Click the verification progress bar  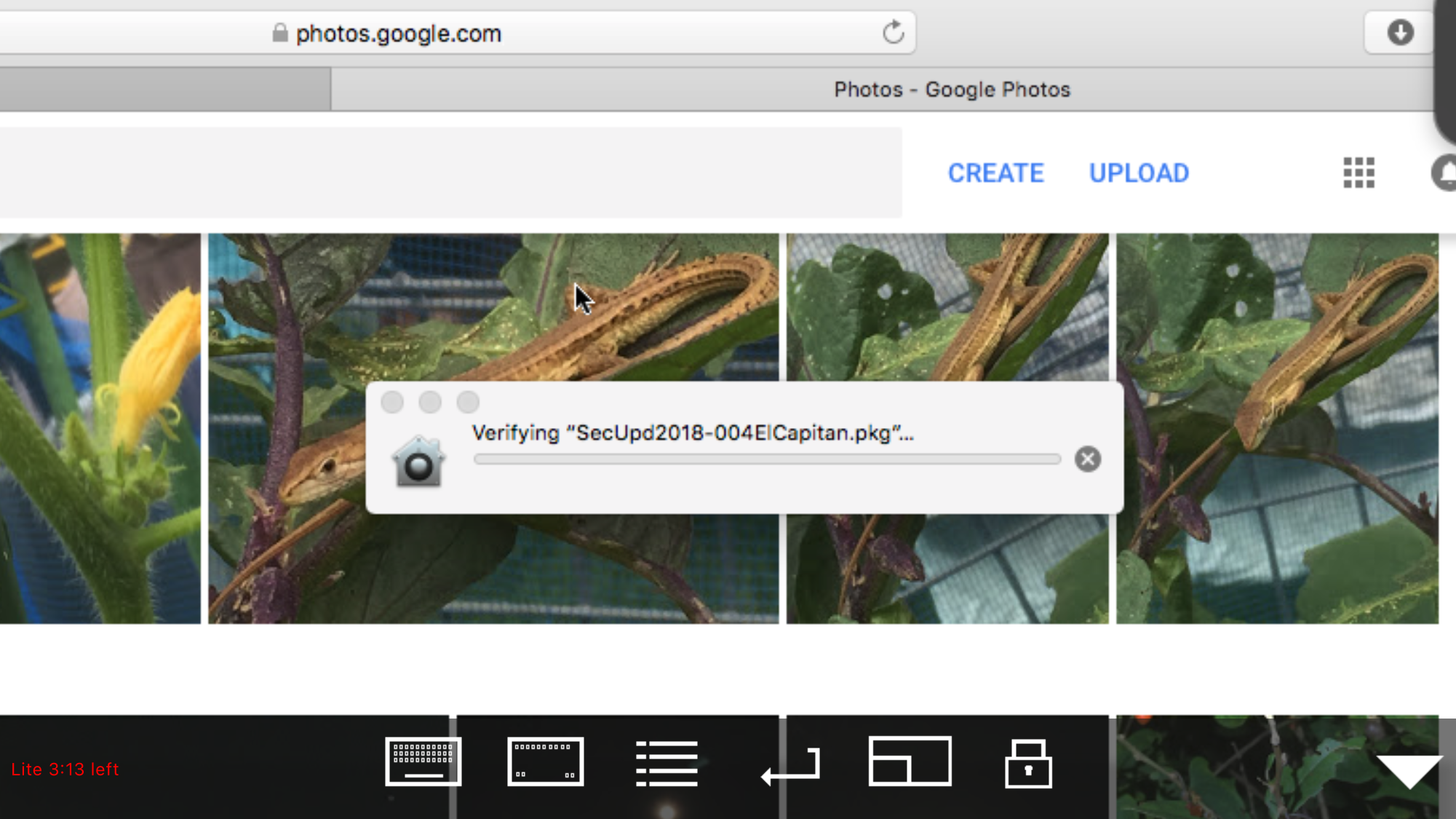[x=767, y=459]
